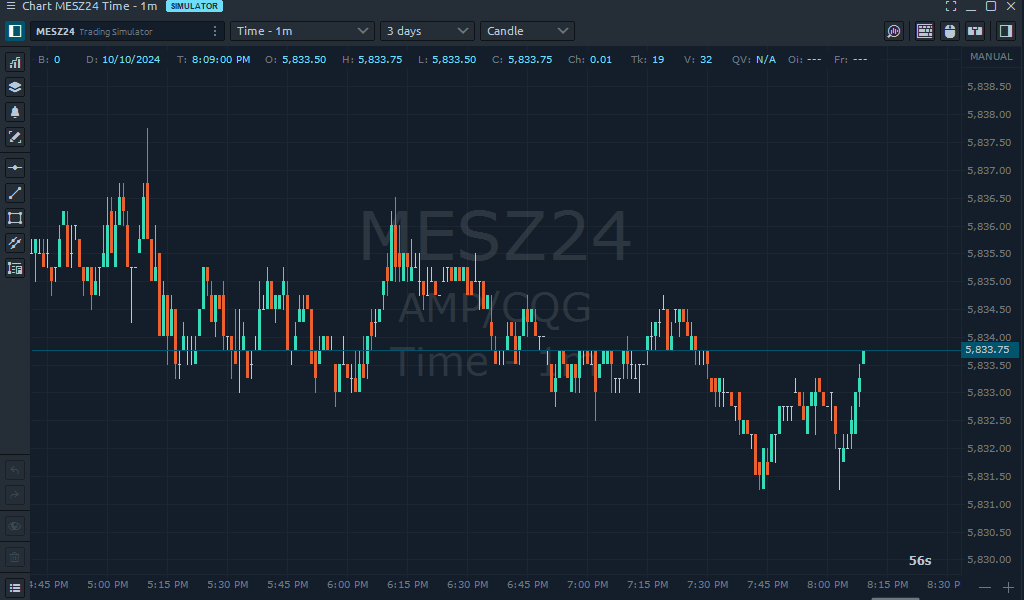The width and height of the screenshot is (1024, 600).
Task: Select the rectangle drawing tool
Action: click(15, 218)
